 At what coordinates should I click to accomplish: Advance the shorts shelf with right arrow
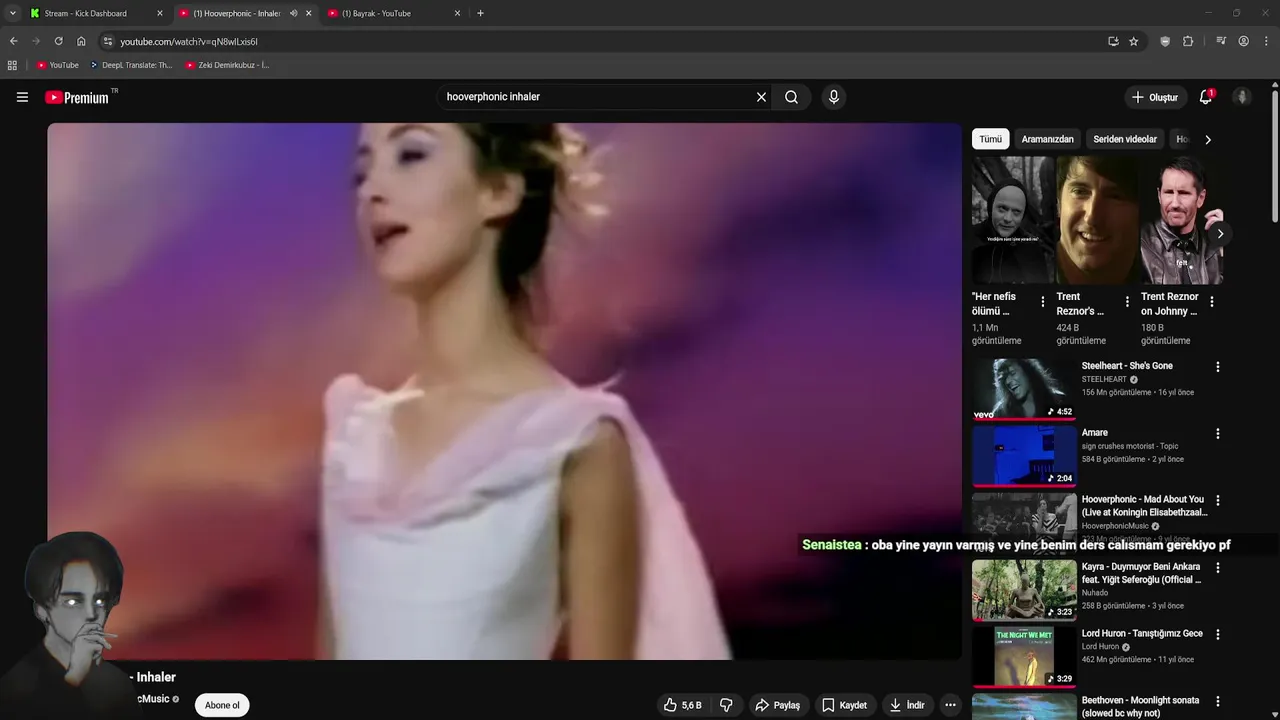tap(1220, 234)
